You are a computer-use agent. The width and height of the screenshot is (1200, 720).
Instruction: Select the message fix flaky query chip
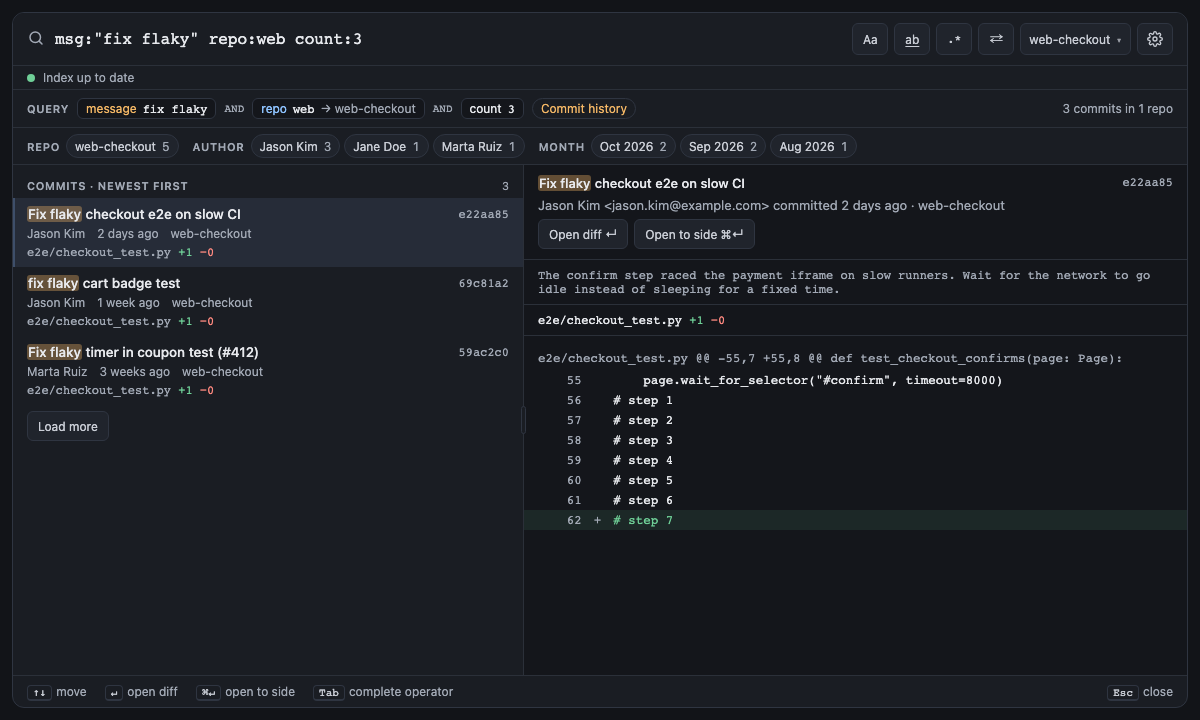click(x=147, y=109)
